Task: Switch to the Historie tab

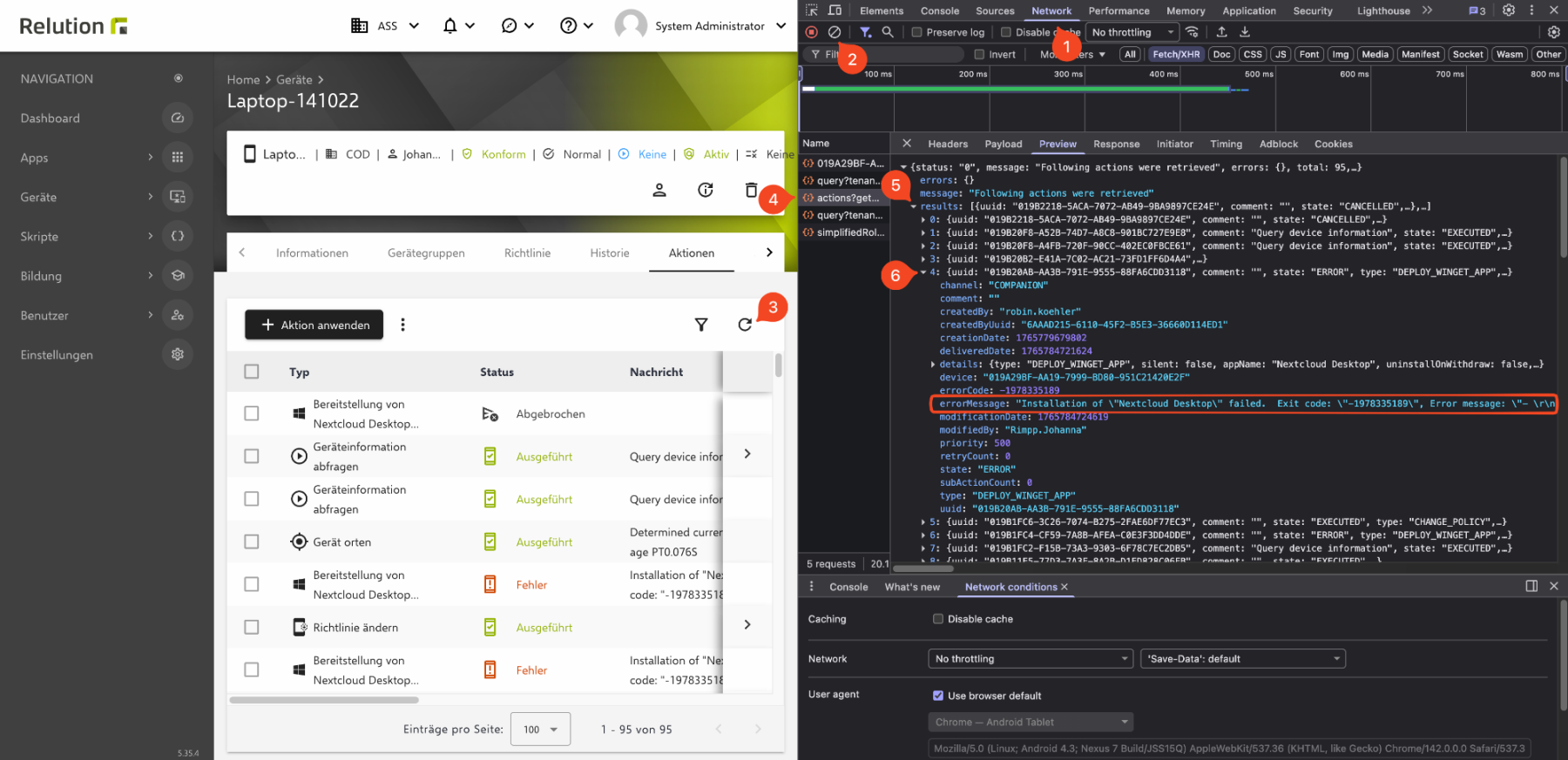Action: tap(609, 253)
